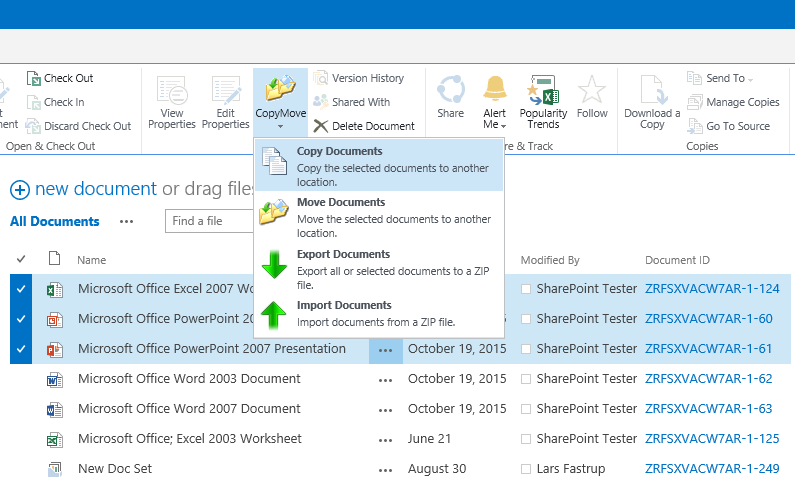Screen dimensions: 795x492
Task: Click the Find a file search box
Action: [209, 221]
